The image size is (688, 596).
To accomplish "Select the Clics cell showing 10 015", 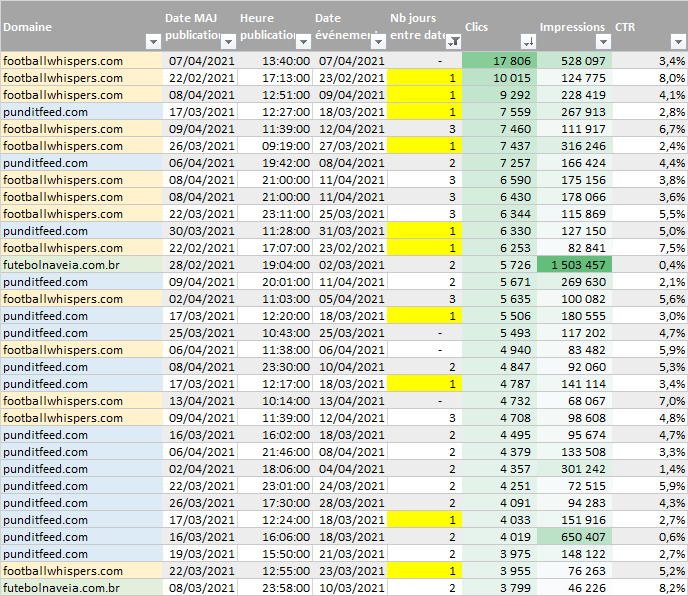I will (x=513, y=78).
